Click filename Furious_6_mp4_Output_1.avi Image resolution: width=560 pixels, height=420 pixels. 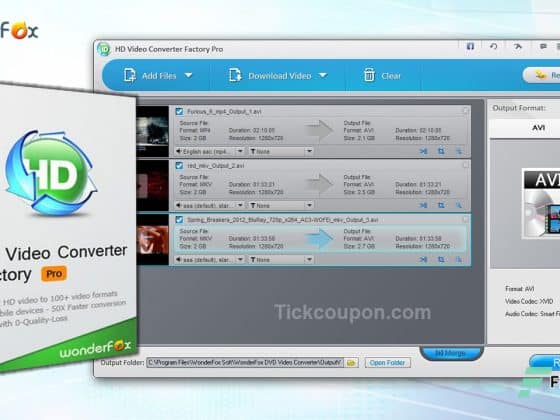[224, 112]
